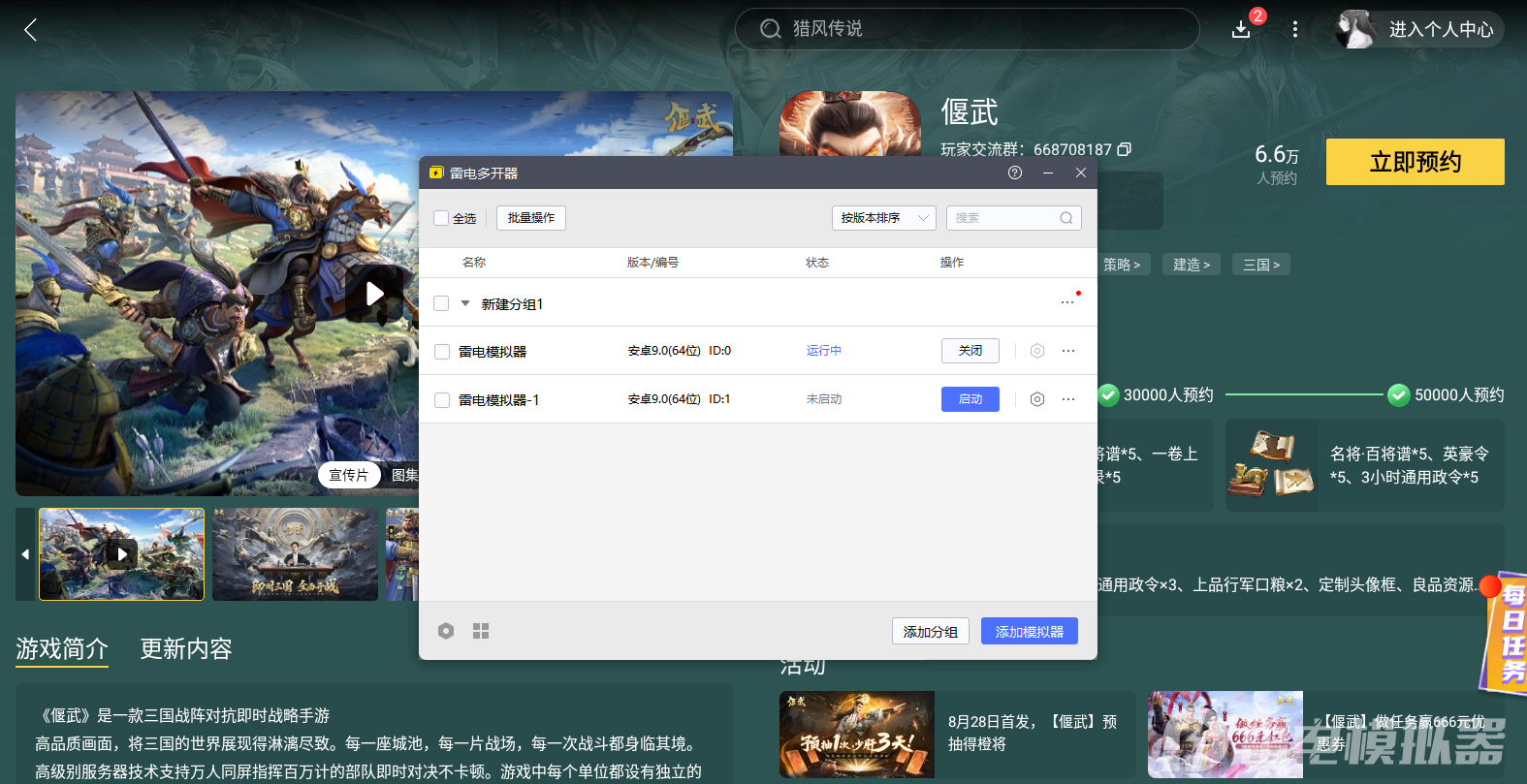Check the 雷电模拟器 row checkbox
Screen dimensions: 1527x784
[x=442, y=352]
